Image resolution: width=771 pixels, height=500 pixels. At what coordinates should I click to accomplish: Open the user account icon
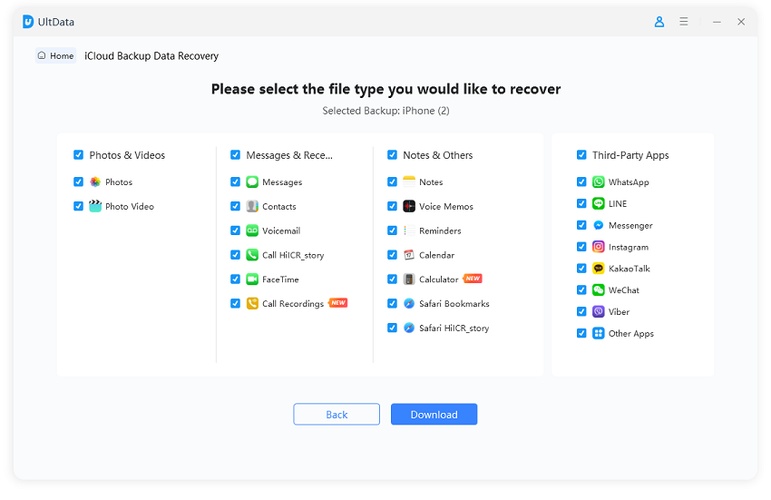pyautogui.click(x=659, y=22)
